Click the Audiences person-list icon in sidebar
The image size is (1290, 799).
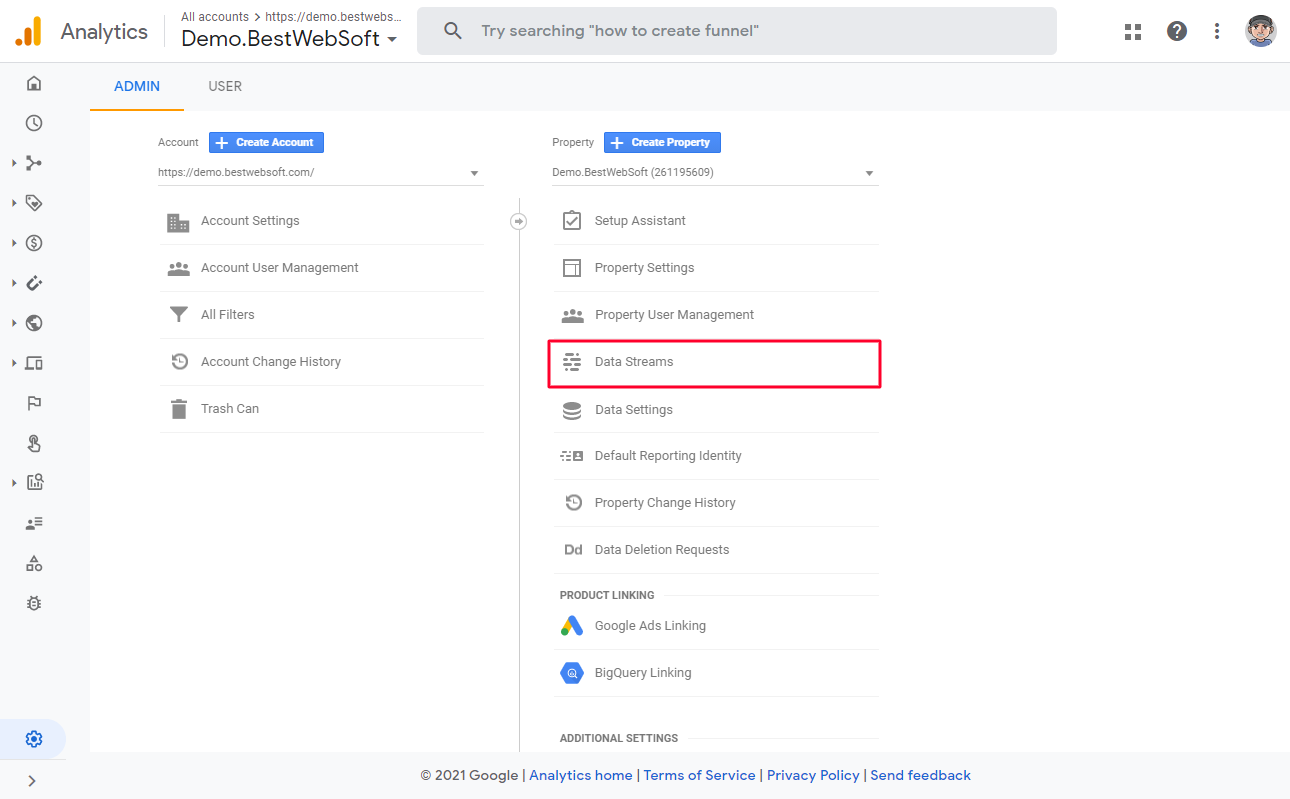(x=34, y=523)
